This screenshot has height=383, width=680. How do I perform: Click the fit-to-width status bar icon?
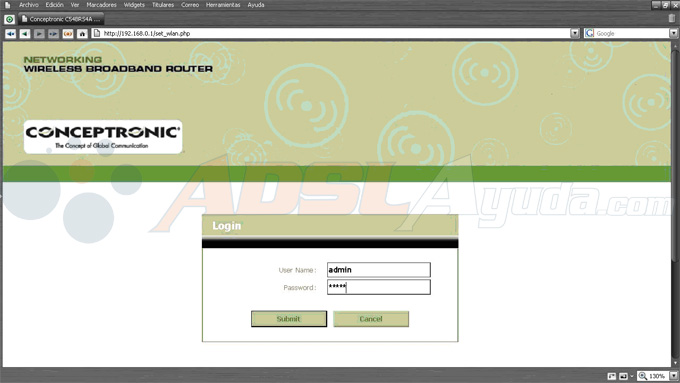point(612,376)
